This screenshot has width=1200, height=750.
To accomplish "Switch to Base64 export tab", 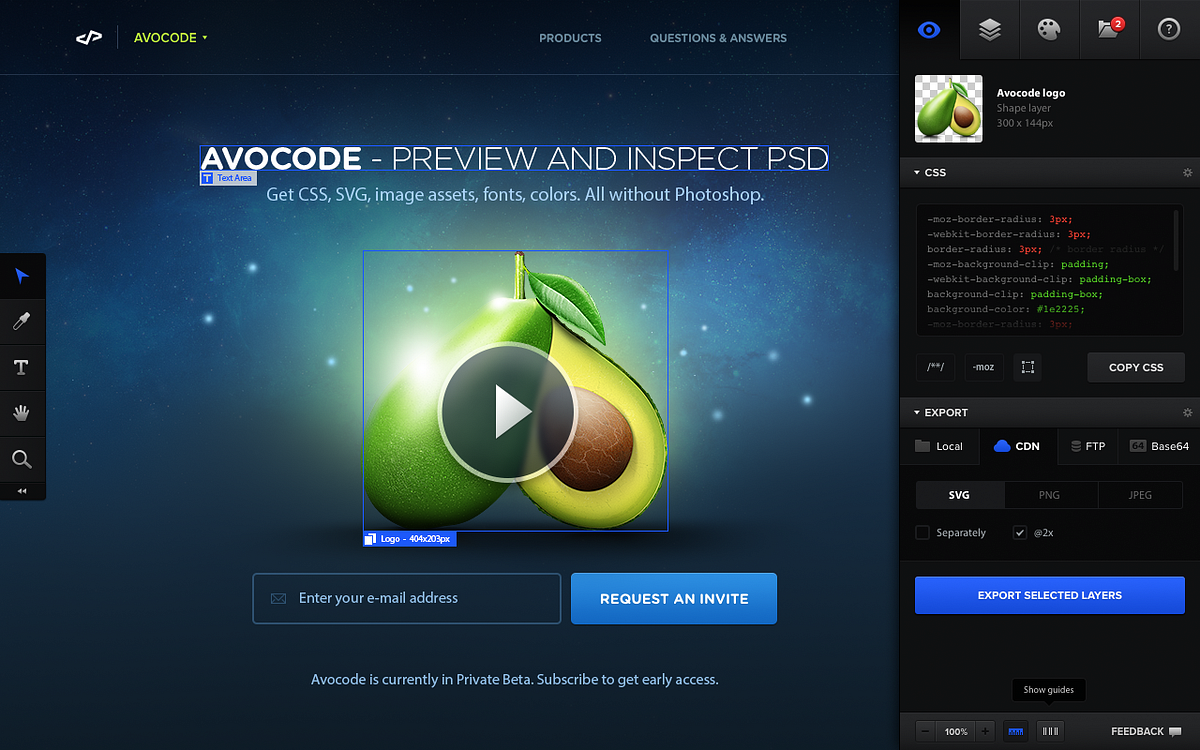I will tap(1159, 446).
